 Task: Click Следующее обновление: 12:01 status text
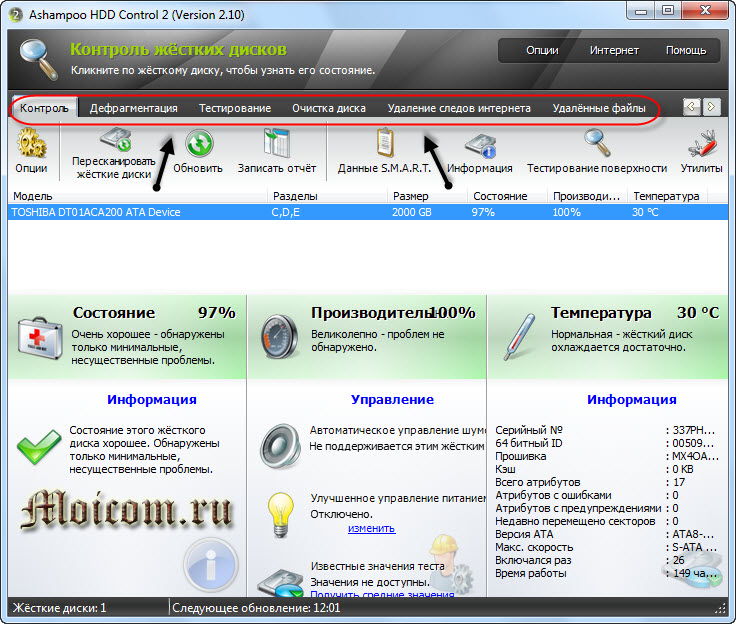(256, 608)
